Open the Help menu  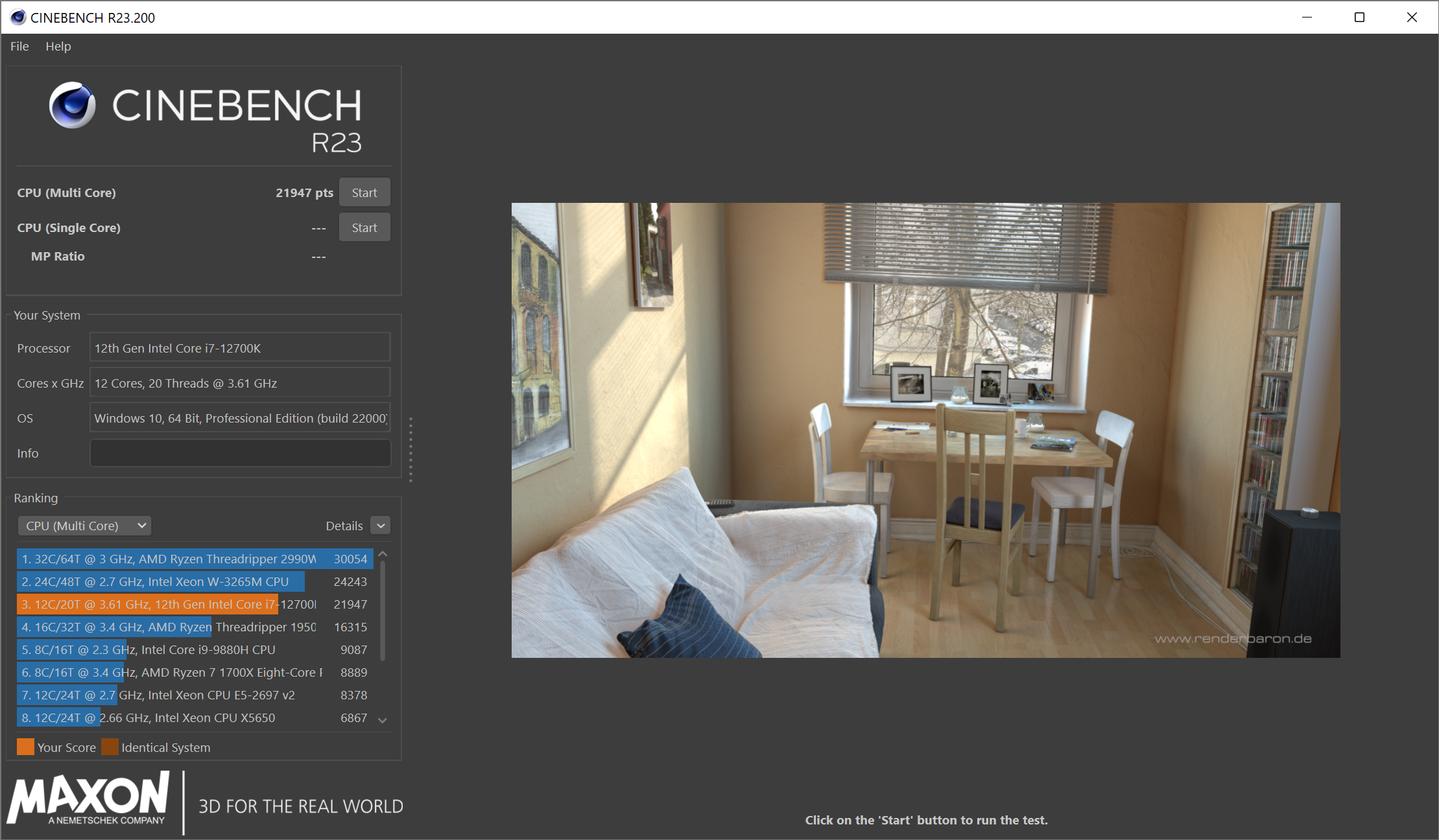click(x=58, y=47)
